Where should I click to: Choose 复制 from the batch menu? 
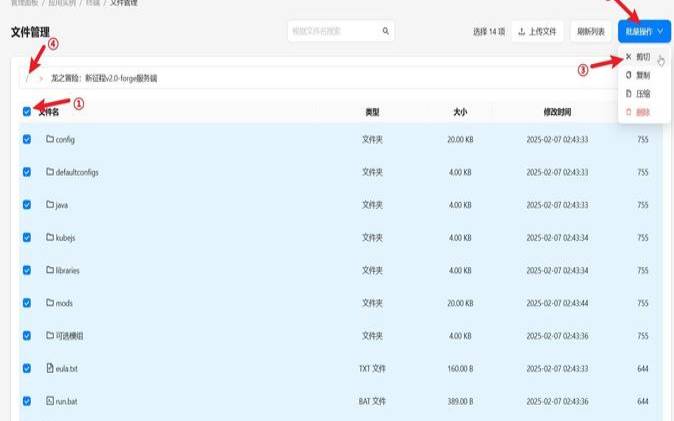click(642, 75)
